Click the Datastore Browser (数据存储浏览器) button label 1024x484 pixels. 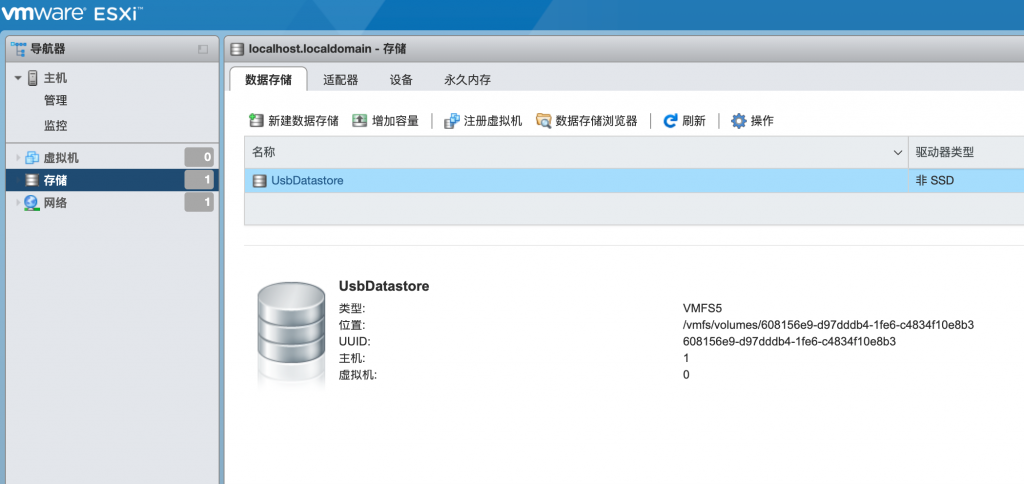596,121
